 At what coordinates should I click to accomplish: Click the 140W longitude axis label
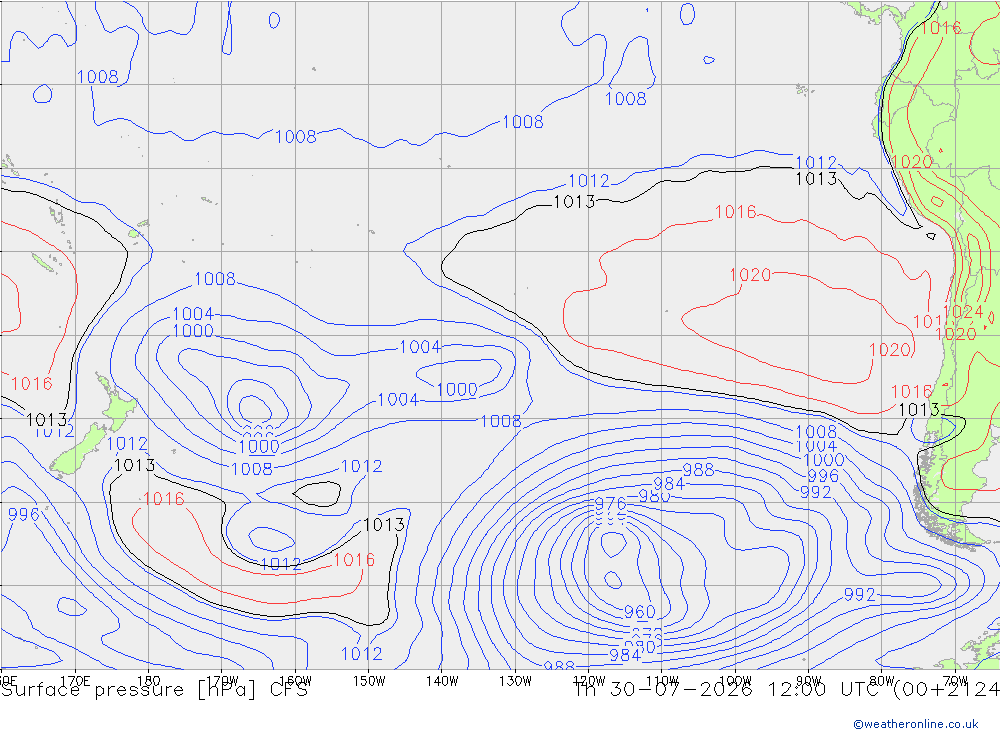(x=442, y=681)
